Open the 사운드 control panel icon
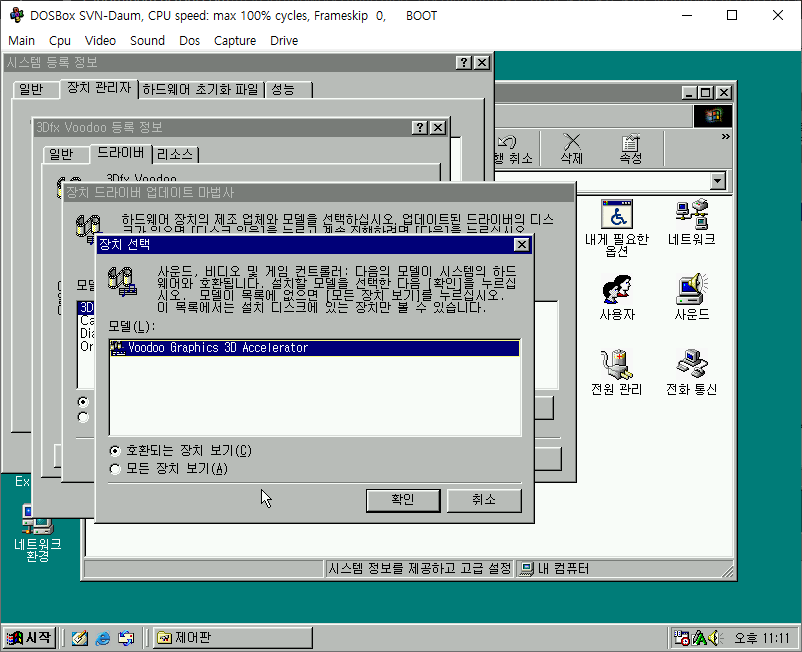 coord(692,298)
